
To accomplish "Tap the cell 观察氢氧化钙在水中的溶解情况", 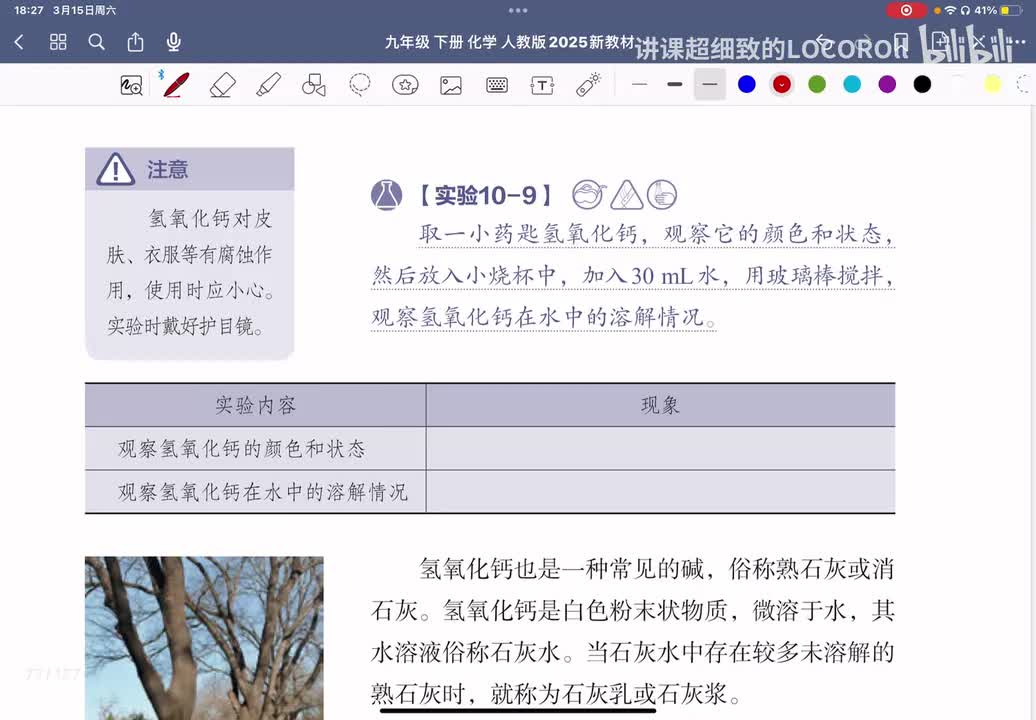I will coord(256,491).
